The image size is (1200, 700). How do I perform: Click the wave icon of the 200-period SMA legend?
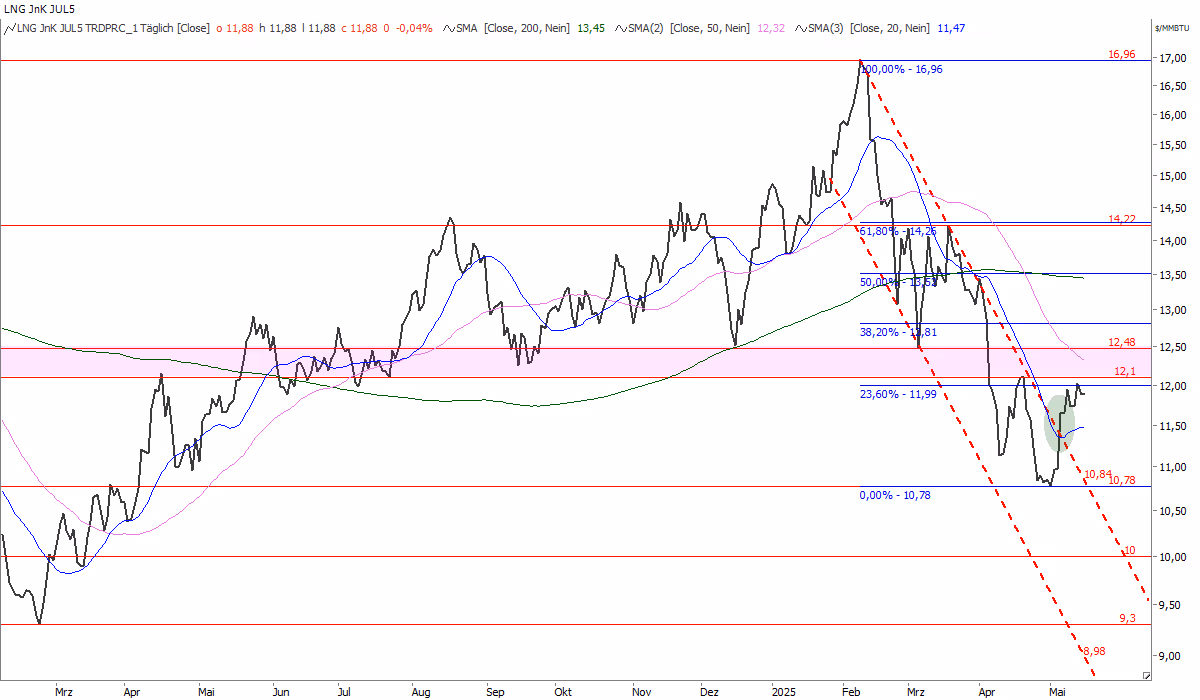point(448,28)
